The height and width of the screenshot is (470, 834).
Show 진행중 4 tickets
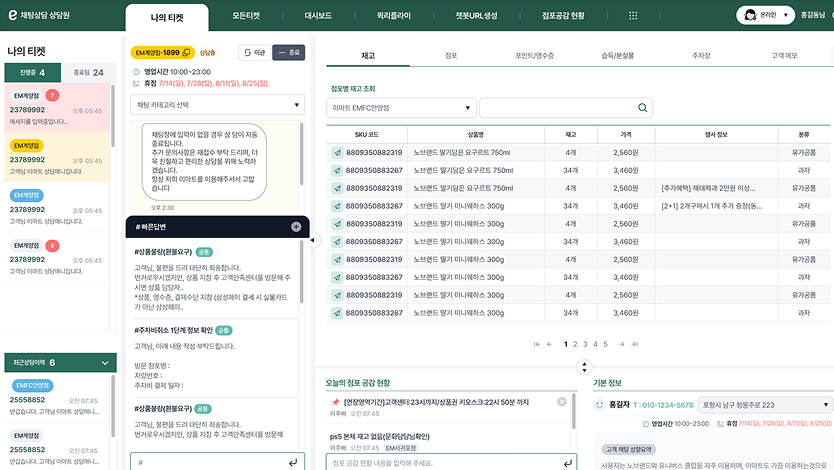[x=33, y=73]
